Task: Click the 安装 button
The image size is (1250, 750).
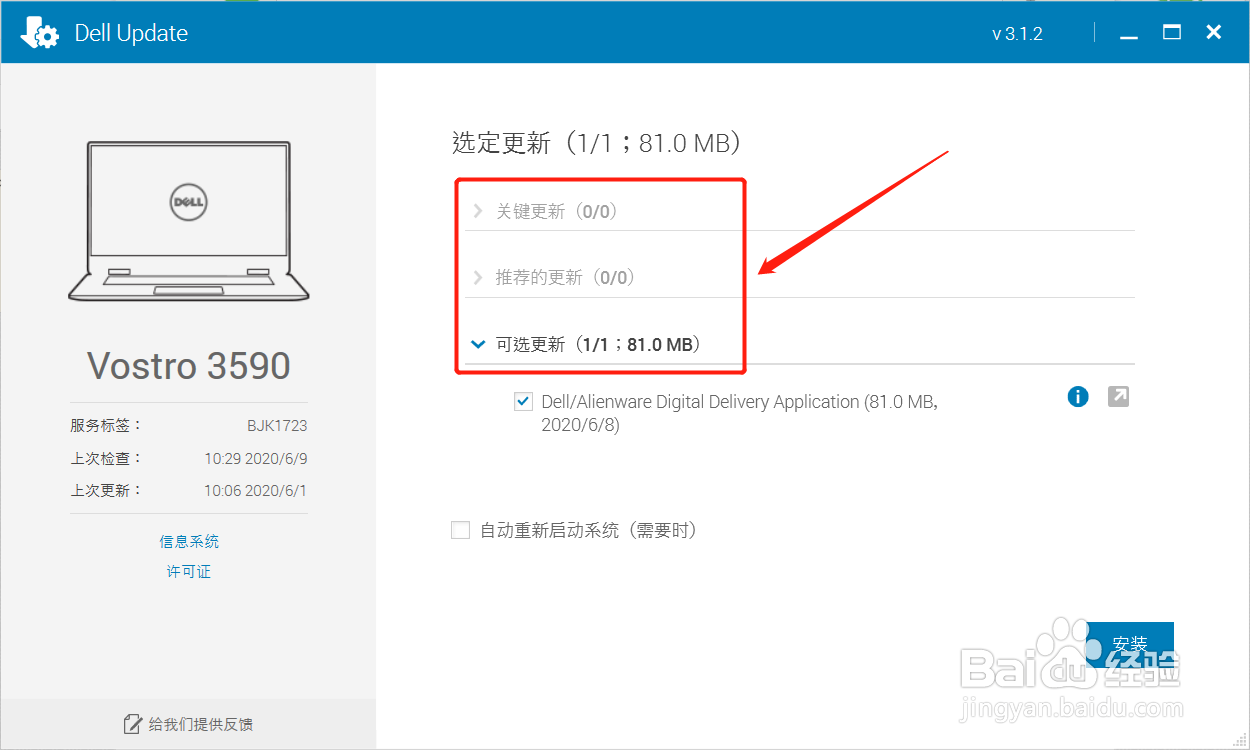Action: point(1129,644)
